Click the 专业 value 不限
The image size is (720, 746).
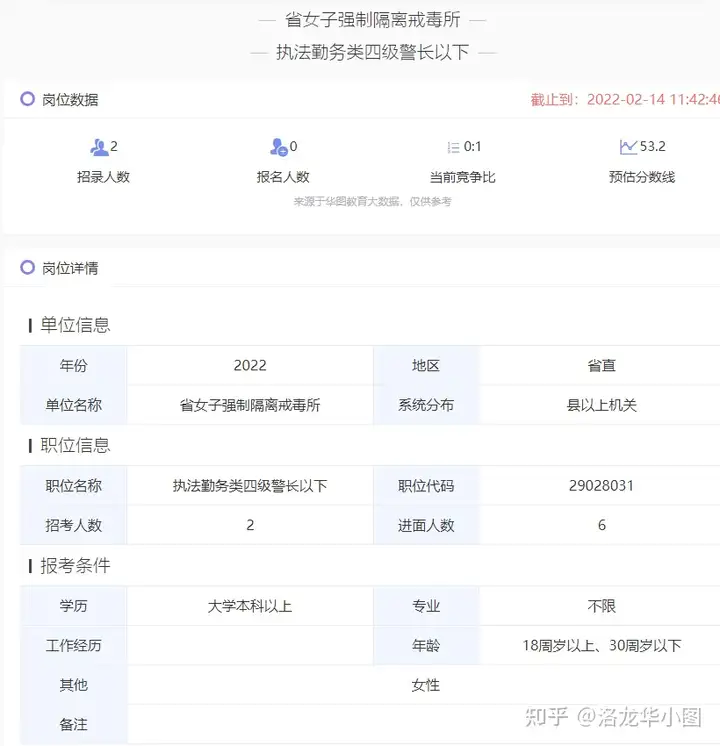[x=602, y=606]
